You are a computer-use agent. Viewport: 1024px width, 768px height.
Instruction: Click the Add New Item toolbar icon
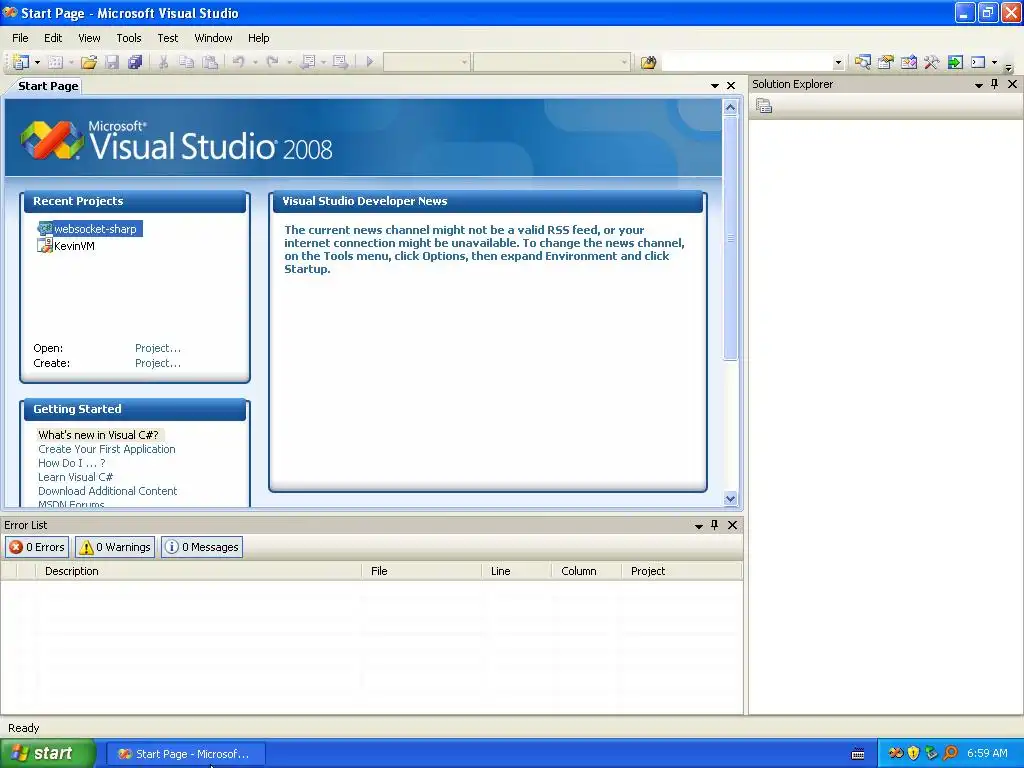[56, 62]
